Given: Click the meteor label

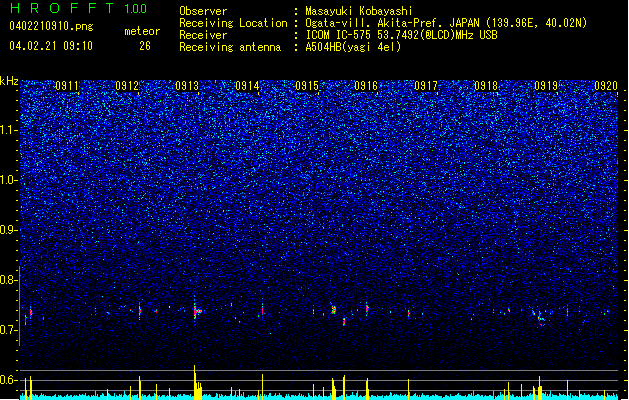Looking at the screenshot, I should click(142, 31).
